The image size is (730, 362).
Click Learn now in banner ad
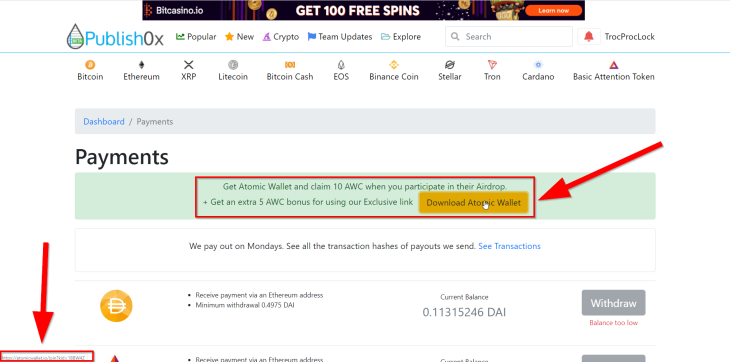[x=554, y=10]
